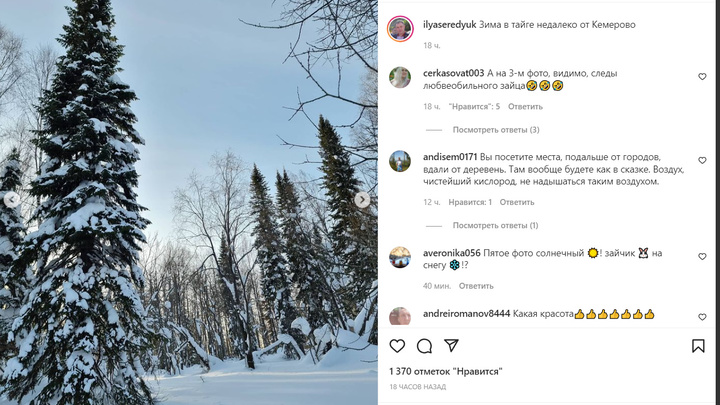720x405 pixels.
Task: Click the winter forest photo
Action: (x=189, y=202)
